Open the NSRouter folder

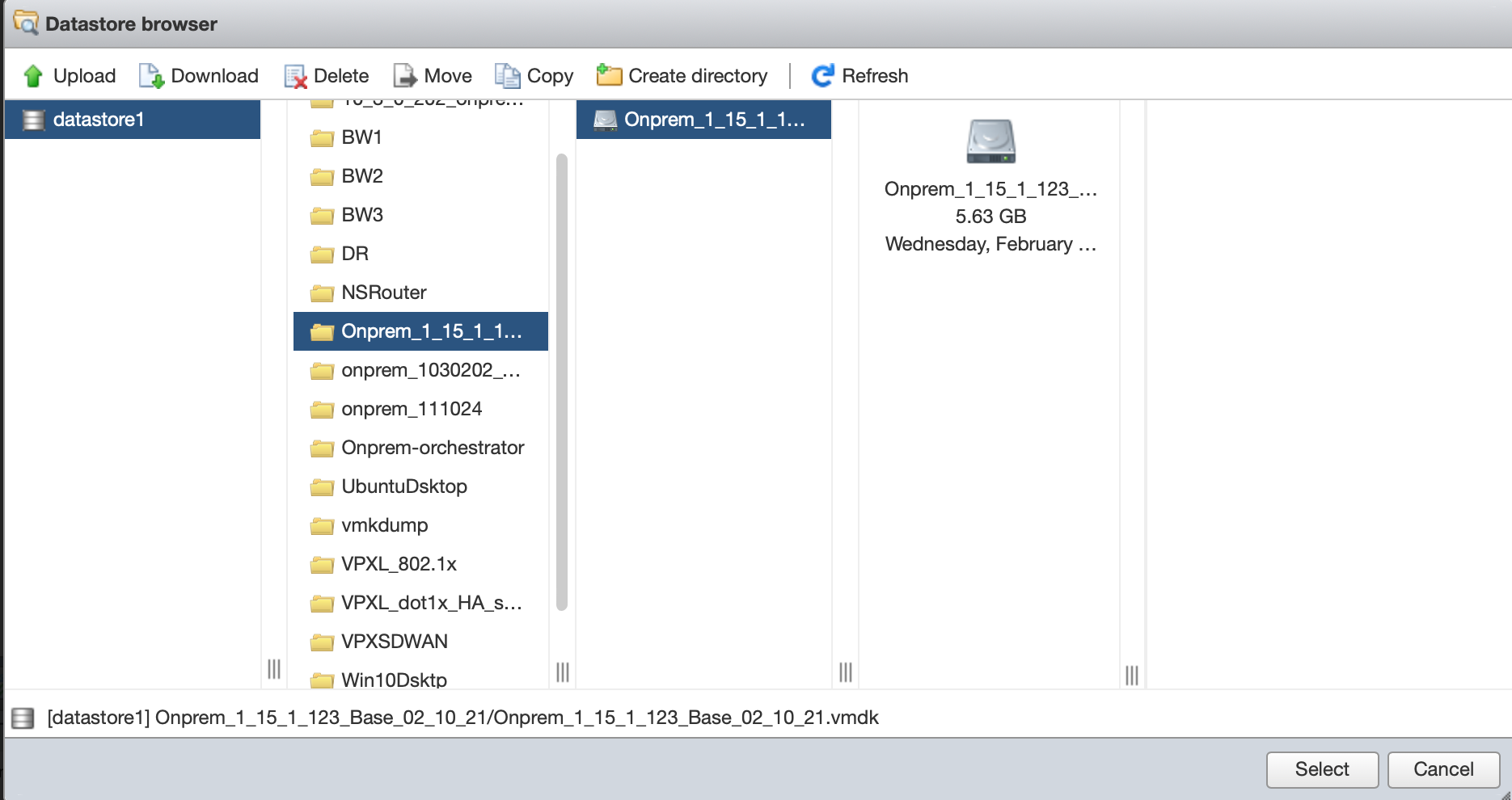(x=420, y=293)
